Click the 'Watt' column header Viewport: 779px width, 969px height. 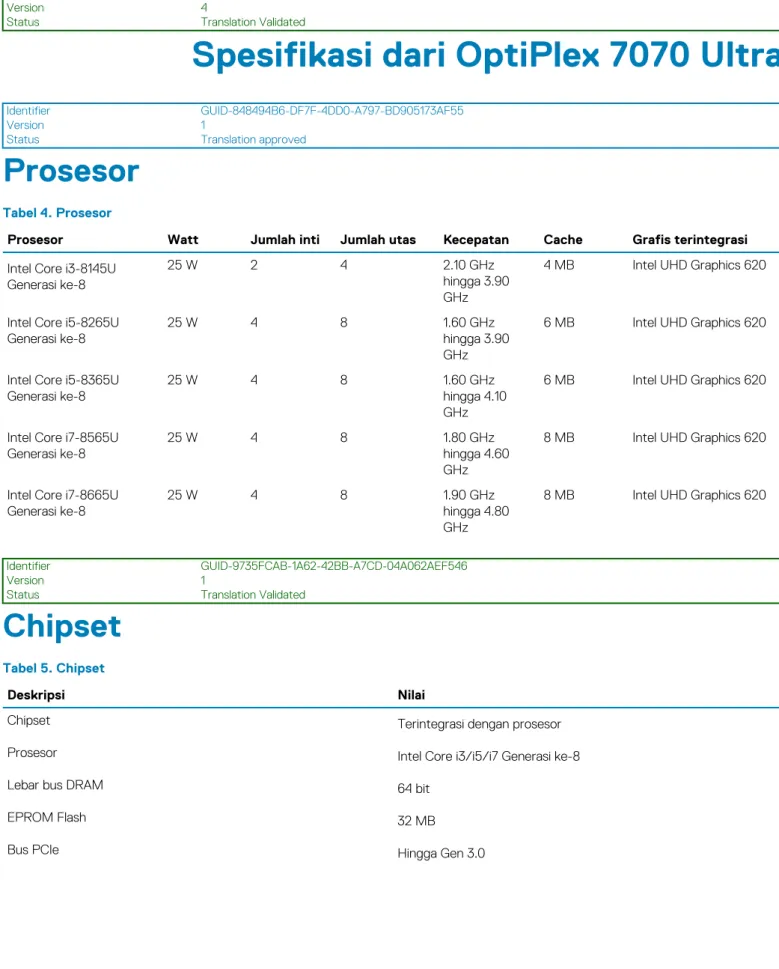click(x=183, y=240)
